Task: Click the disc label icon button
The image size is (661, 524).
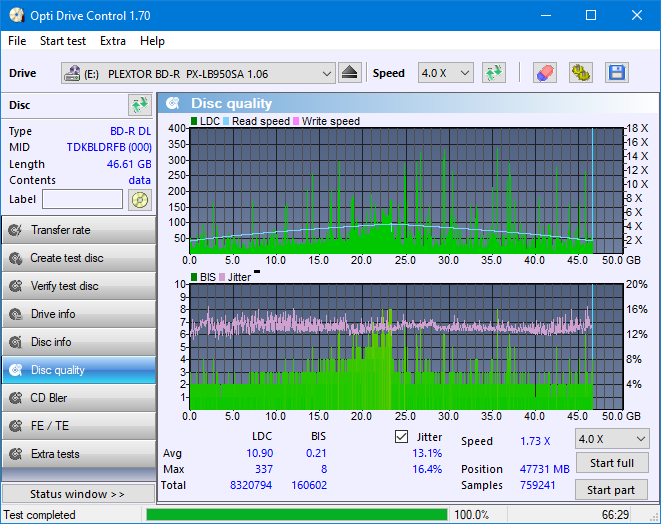Action: [x=140, y=200]
